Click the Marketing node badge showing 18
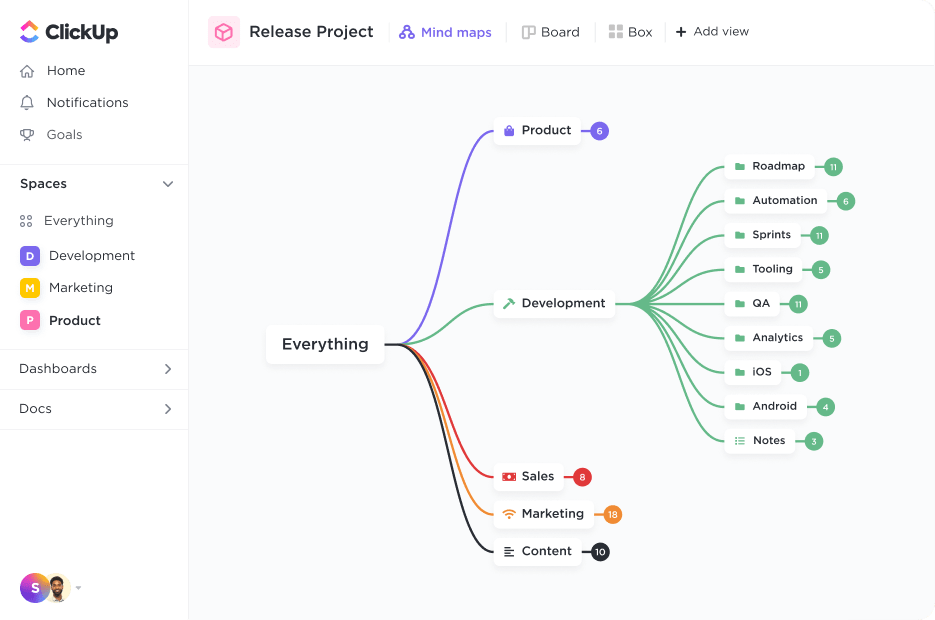935x620 pixels. click(611, 514)
